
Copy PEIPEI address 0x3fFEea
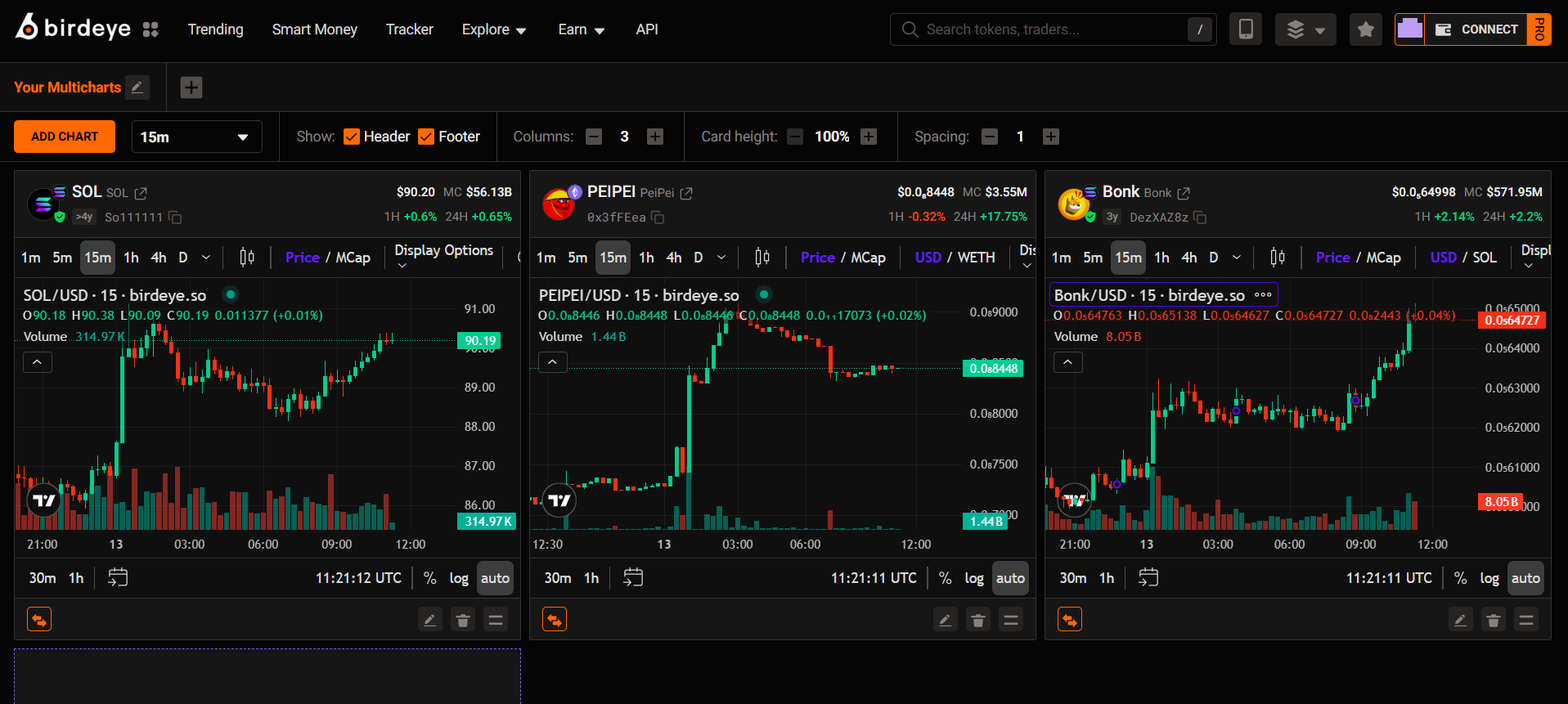coord(658,217)
